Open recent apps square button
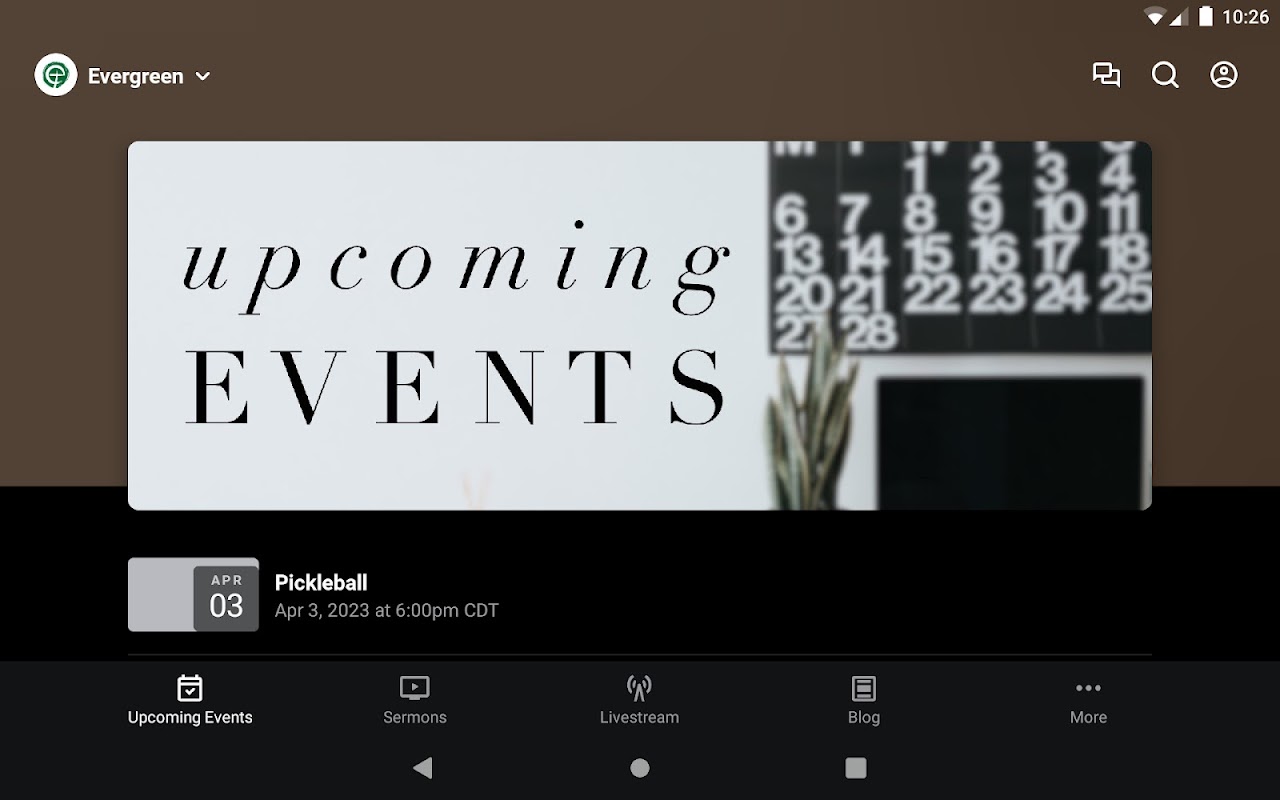Viewport: 1280px width, 800px height. point(856,768)
